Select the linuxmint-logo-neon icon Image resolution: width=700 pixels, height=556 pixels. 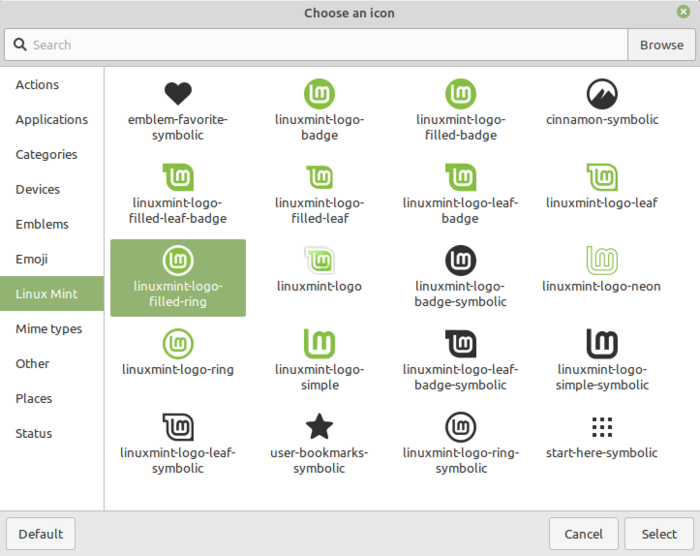click(601, 261)
